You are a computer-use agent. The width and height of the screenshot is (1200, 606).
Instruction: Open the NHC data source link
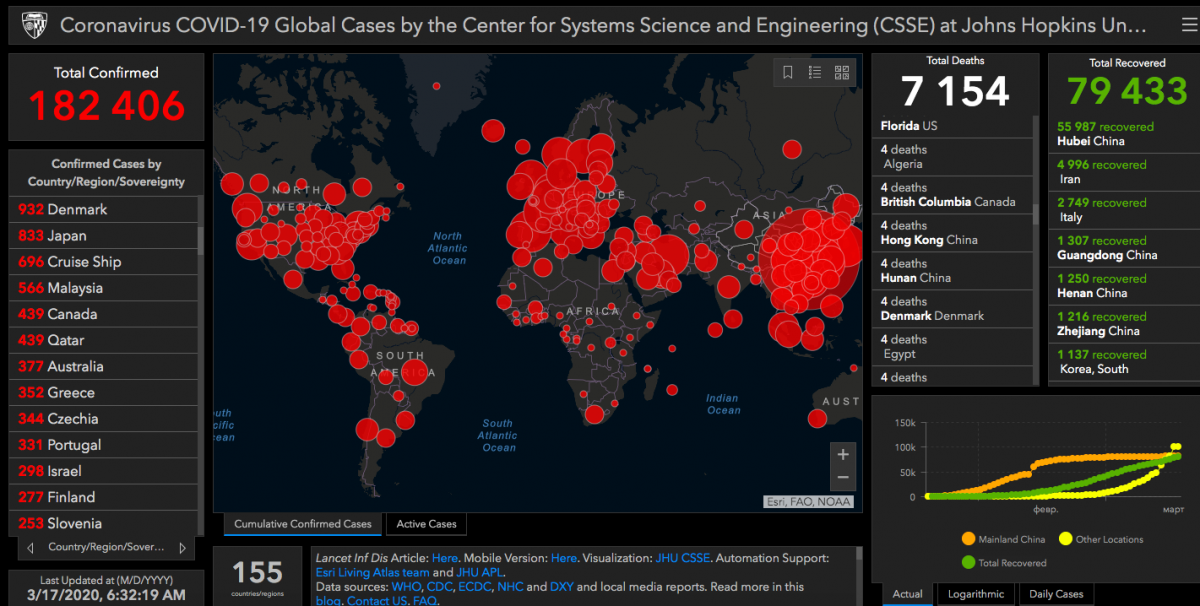coord(510,587)
